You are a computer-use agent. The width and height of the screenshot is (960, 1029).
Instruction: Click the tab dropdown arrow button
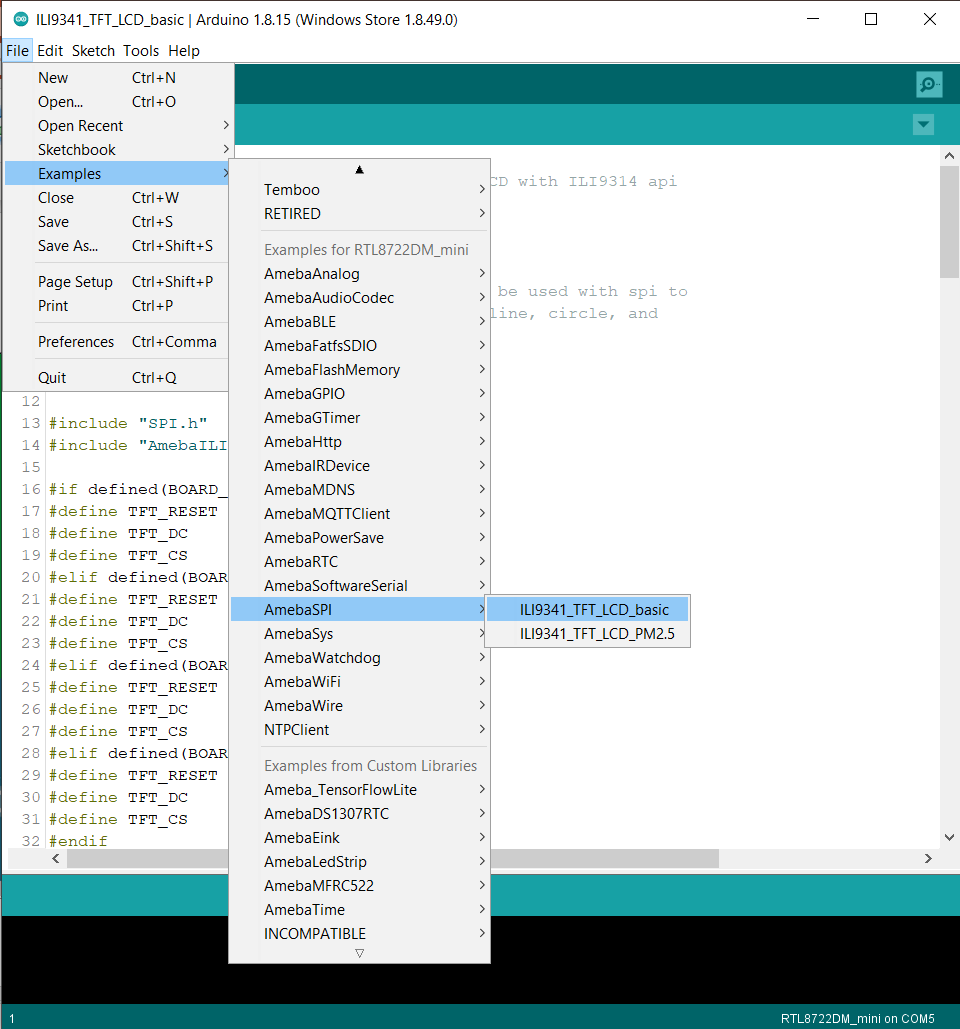tap(923, 125)
